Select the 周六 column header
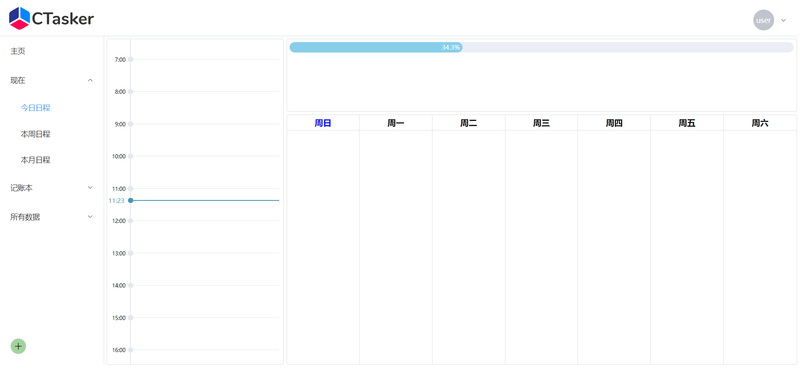The height and width of the screenshot is (370, 800). [x=760, y=123]
